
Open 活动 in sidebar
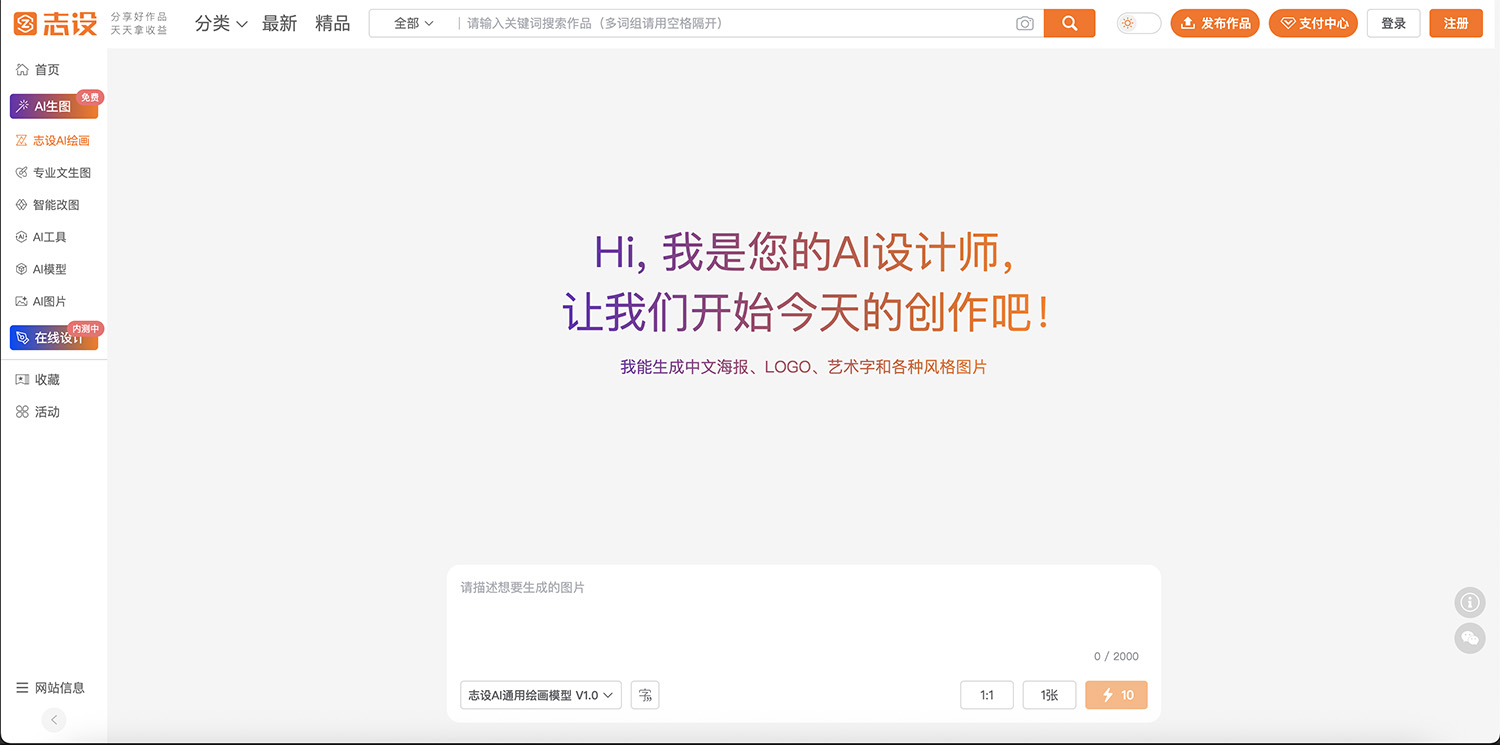point(47,412)
